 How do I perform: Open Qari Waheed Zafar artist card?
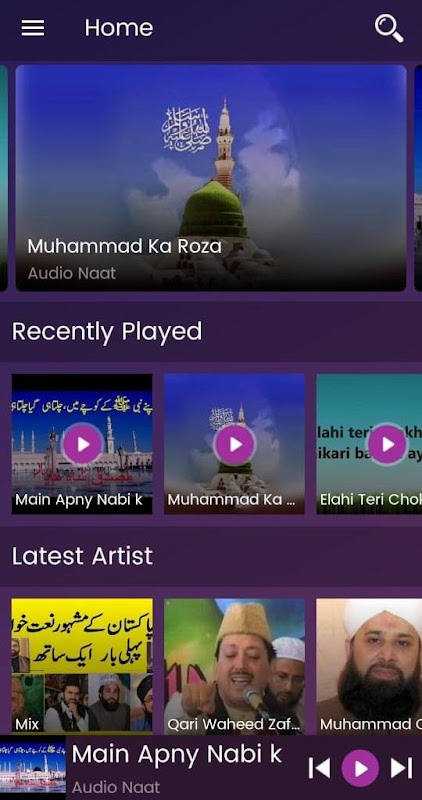tap(235, 666)
